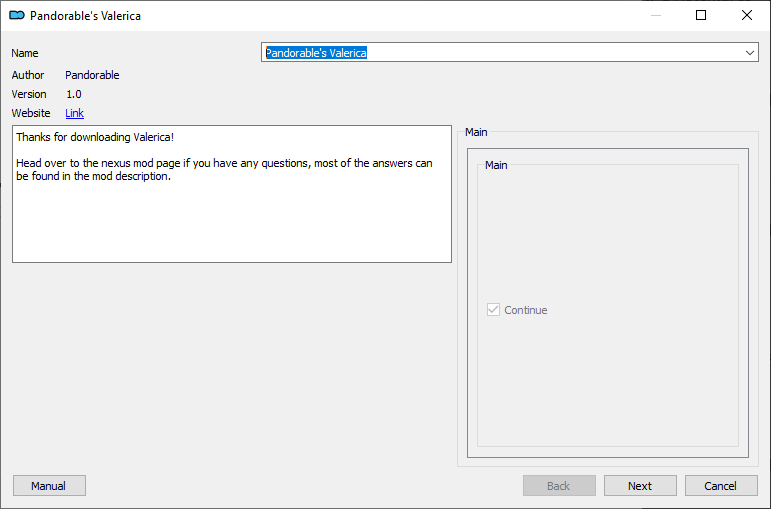Screen dimensions: 771x509
Task: Click the installer app icon in title bar
Action: click(x=17, y=16)
